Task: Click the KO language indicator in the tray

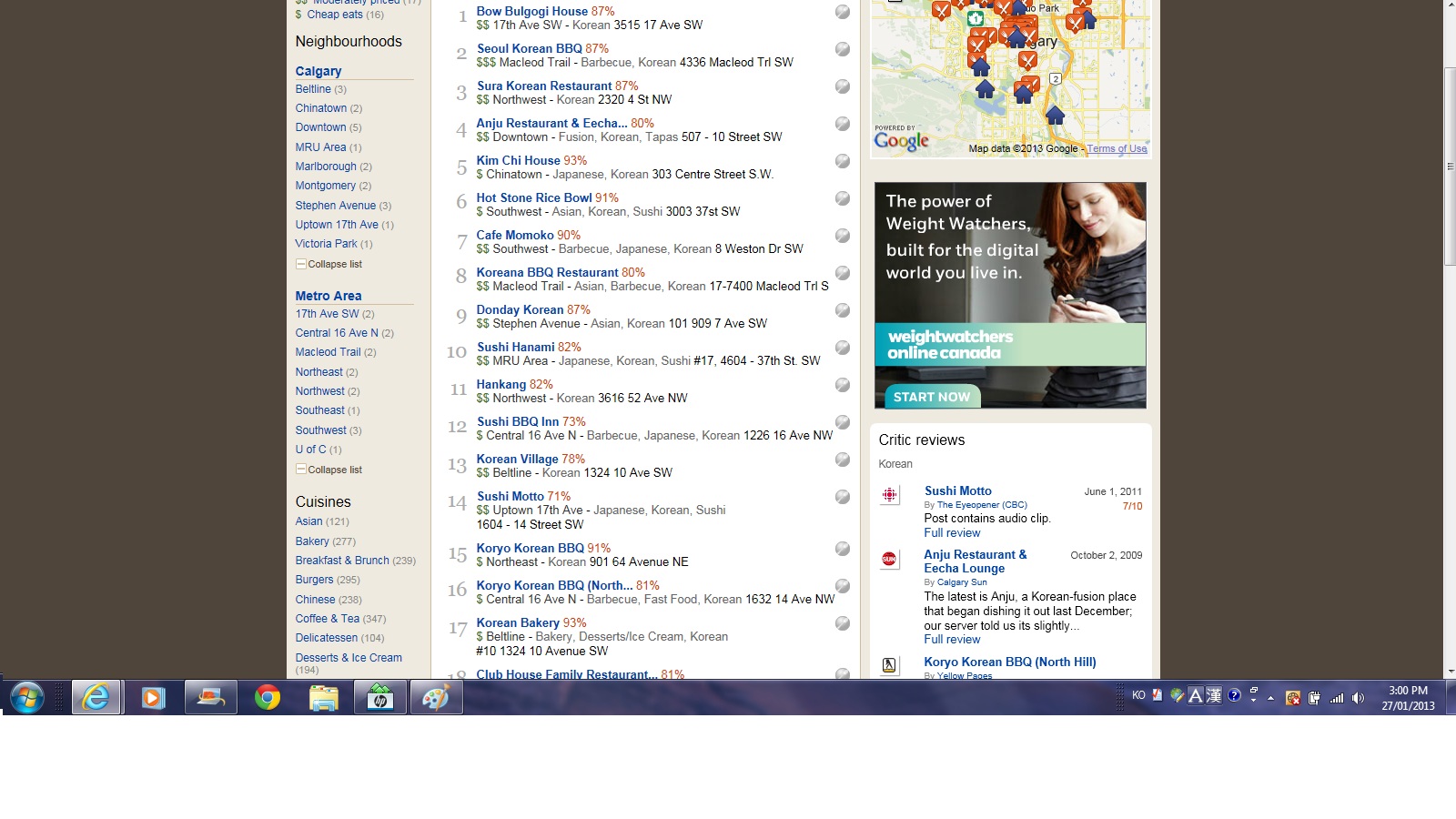Action: [x=1138, y=695]
